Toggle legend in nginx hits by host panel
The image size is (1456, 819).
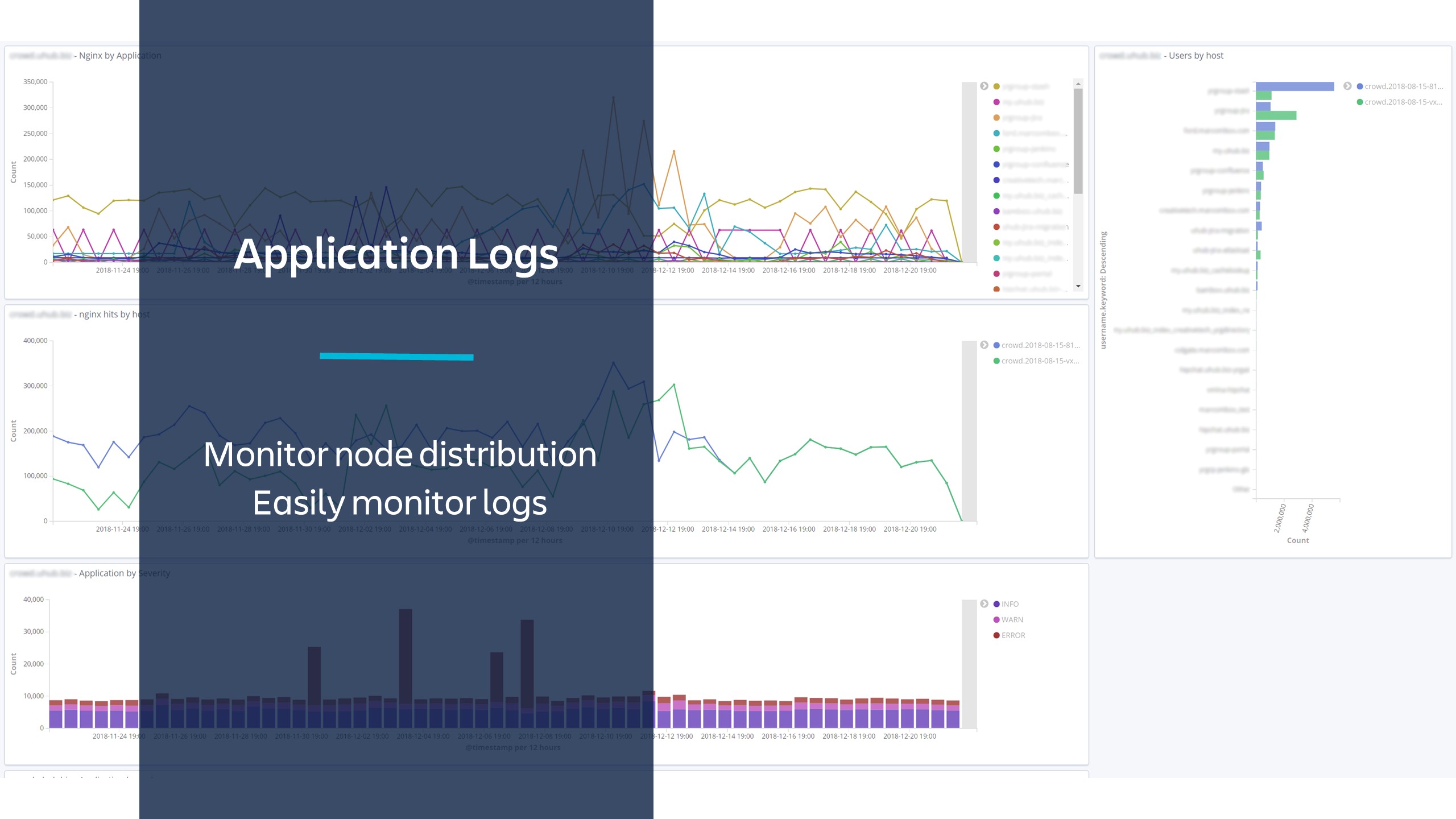(x=984, y=345)
